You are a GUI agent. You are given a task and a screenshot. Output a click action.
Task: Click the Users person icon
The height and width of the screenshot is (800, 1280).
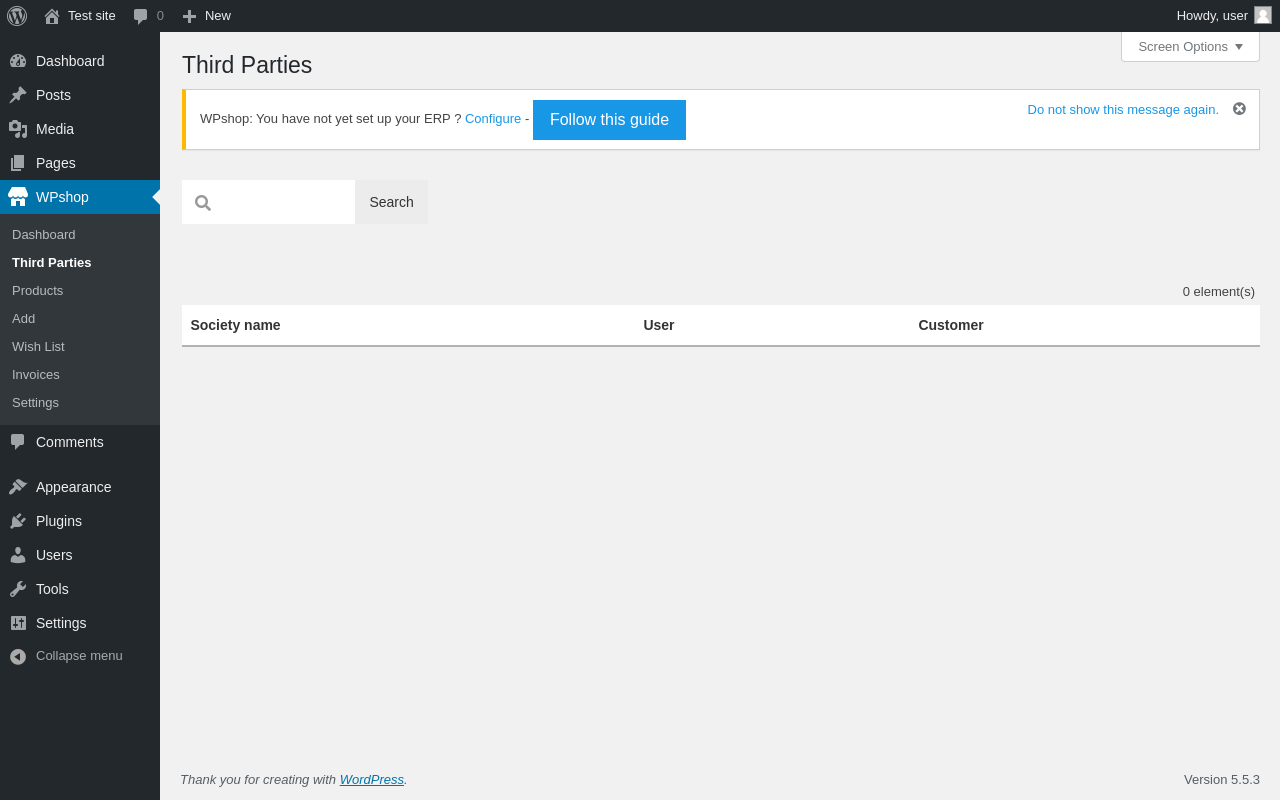(x=18, y=555)
